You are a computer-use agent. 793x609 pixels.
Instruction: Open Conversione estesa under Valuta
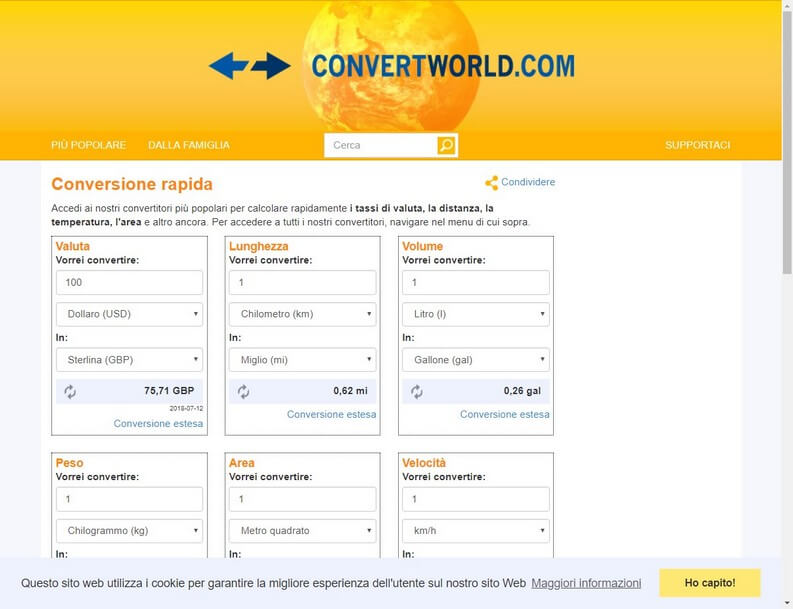tap(158, 423)
